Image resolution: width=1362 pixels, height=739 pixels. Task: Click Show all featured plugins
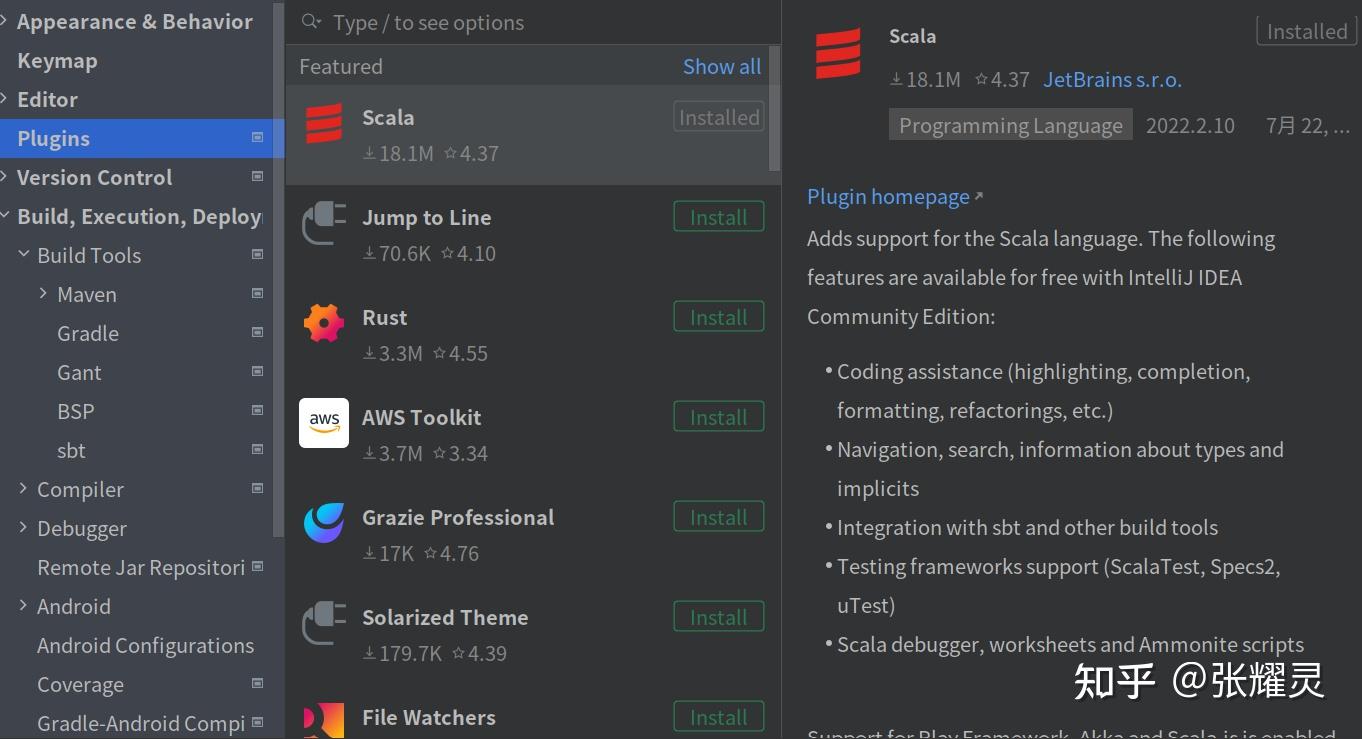721,67
